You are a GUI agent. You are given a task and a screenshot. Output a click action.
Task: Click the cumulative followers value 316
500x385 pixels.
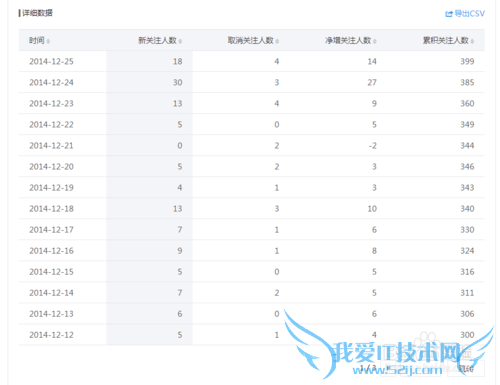pos(467,271)
